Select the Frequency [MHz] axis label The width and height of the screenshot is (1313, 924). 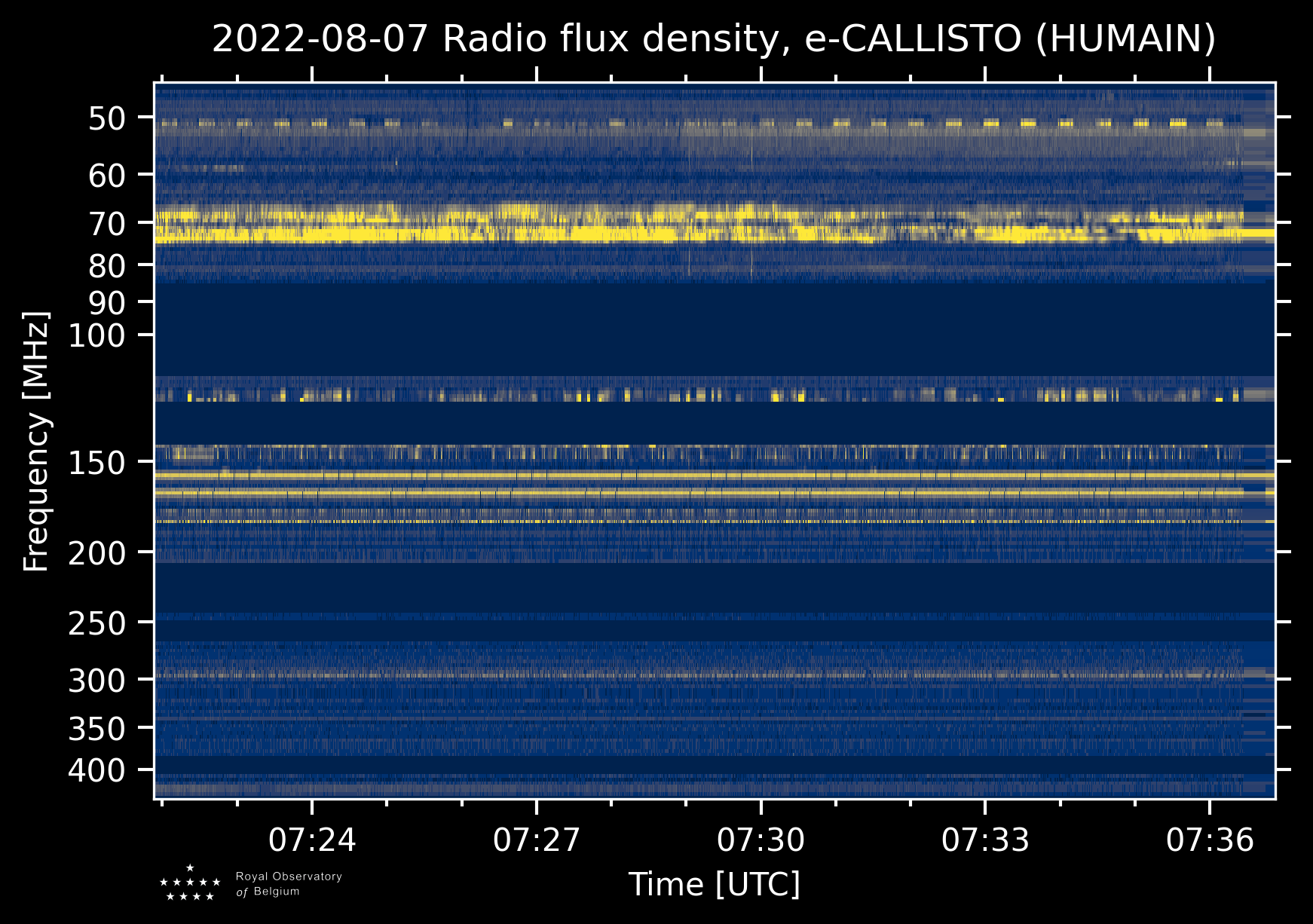click(36, 443)
